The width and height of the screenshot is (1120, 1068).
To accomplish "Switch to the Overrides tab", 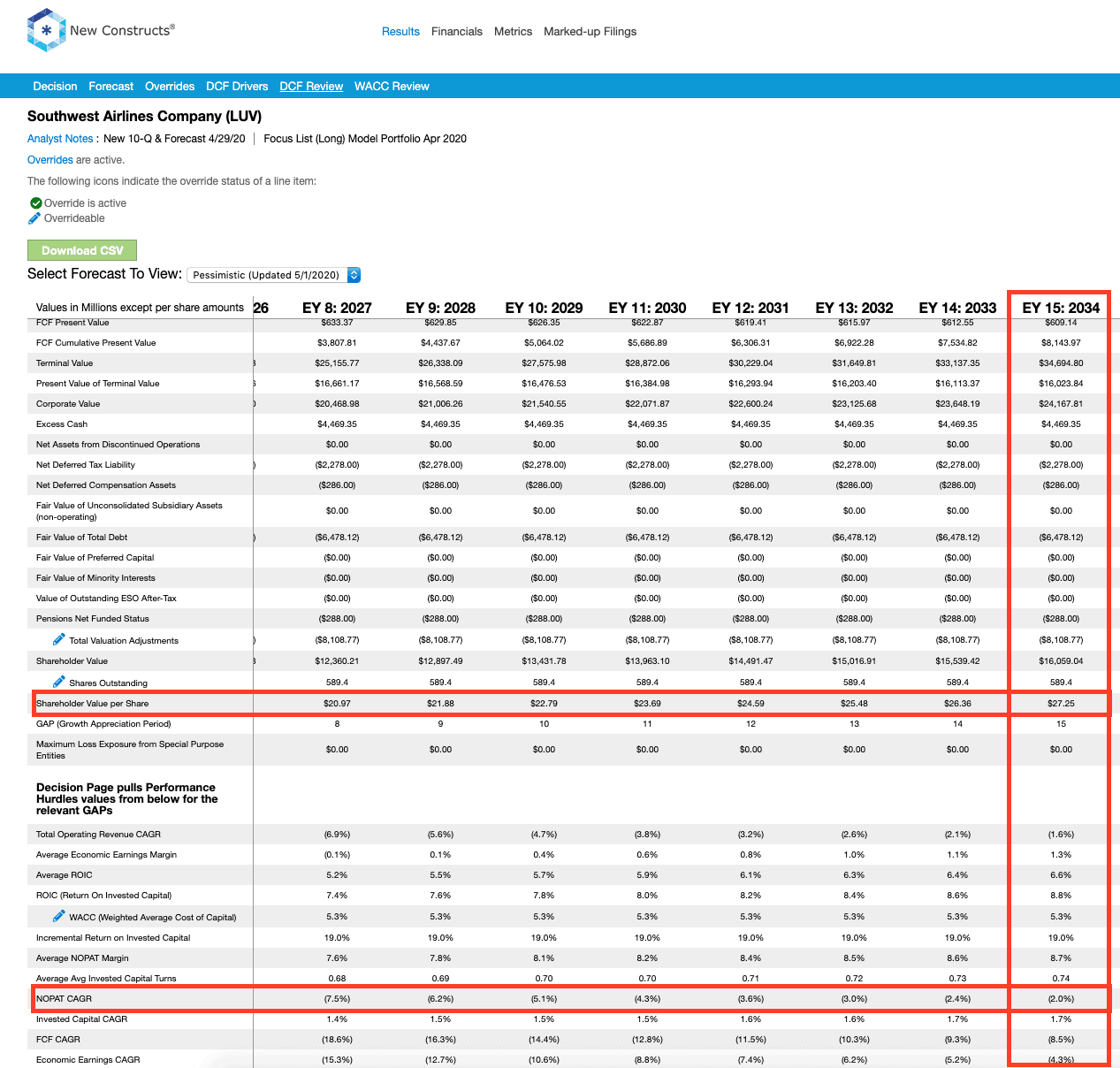I will tap(170, 87).
